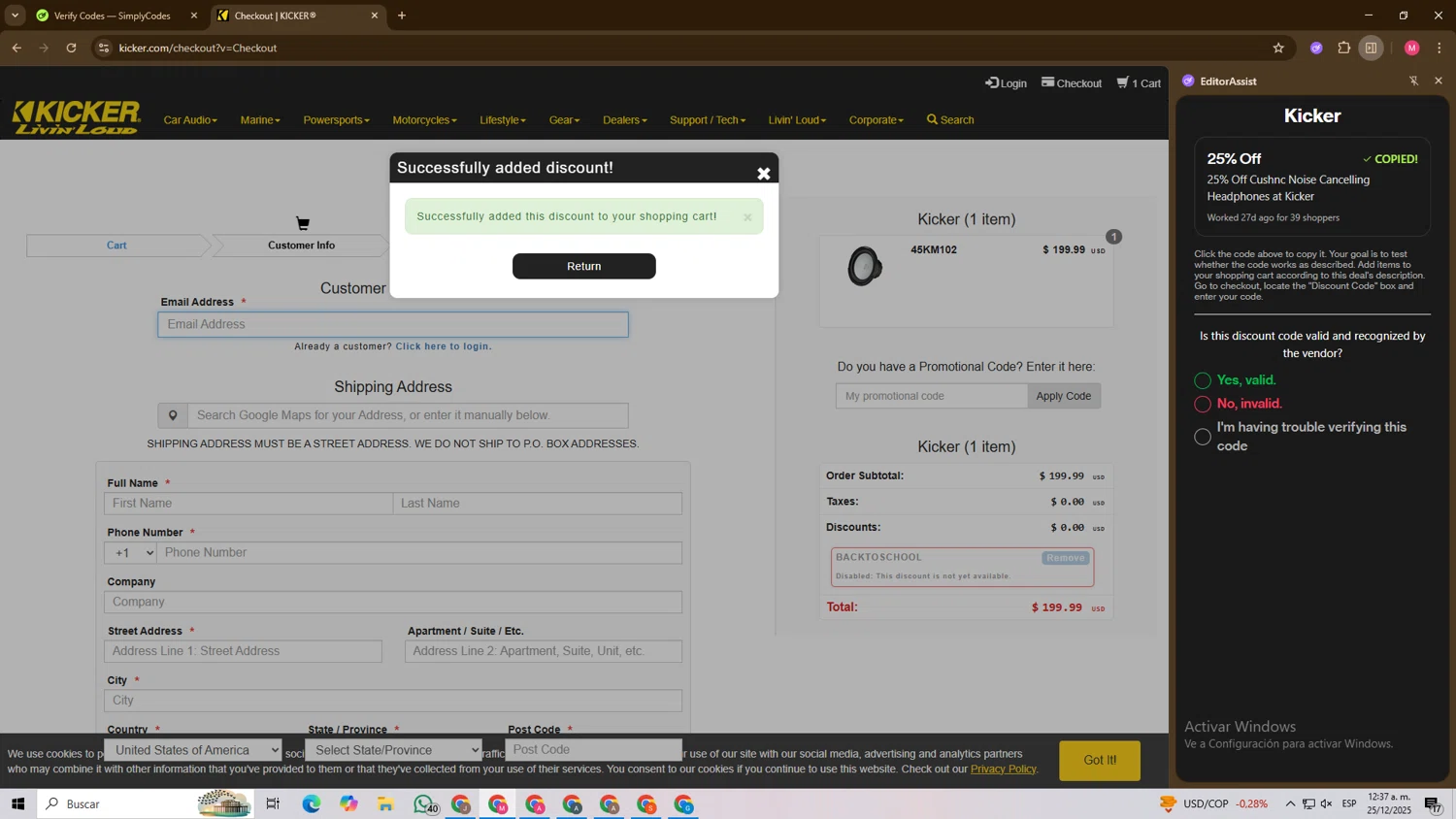Expand the Car Audio menu
Screen dimensions: 1456x819
pyautogui.click(x=190, y=120)
